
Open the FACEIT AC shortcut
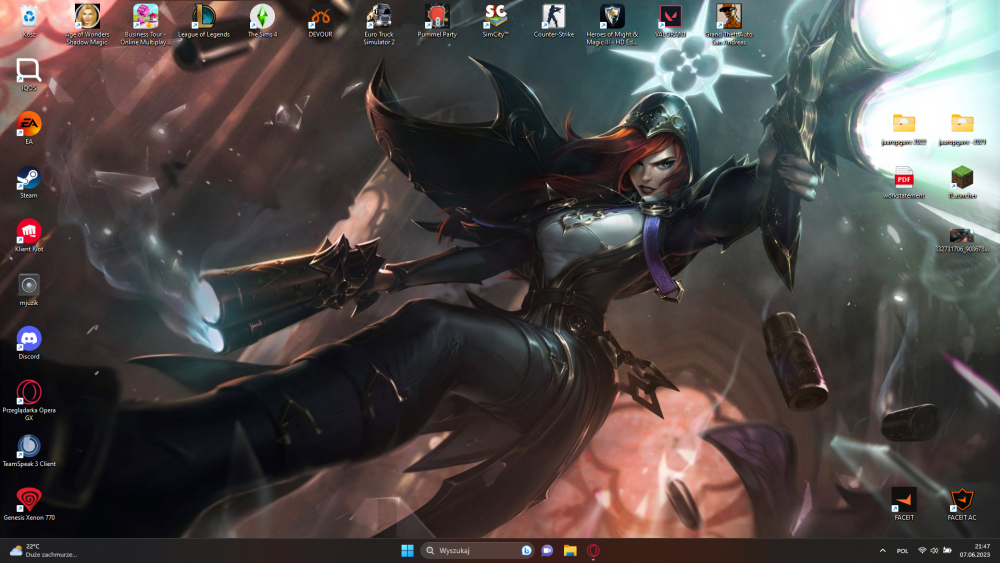962,504
